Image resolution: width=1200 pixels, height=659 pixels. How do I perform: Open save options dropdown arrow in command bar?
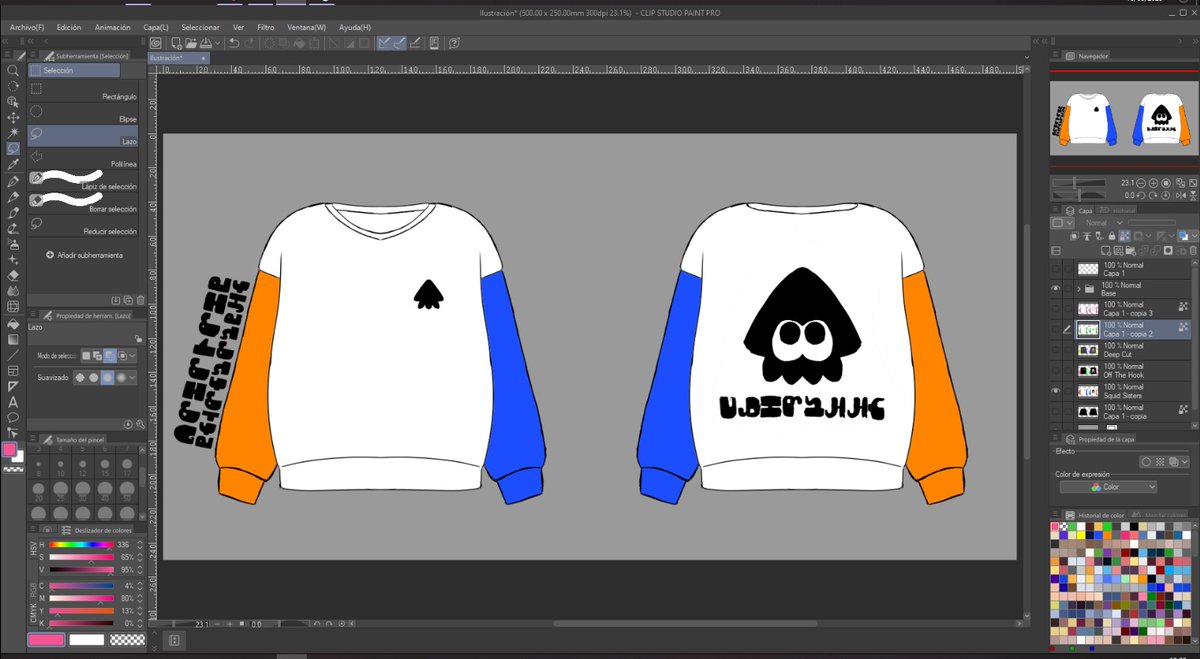click(218, 43)
